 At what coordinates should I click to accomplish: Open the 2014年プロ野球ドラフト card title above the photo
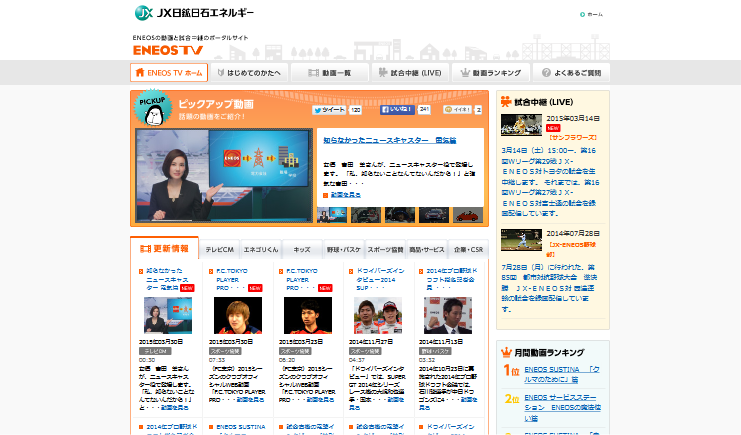tap(451, 279)
